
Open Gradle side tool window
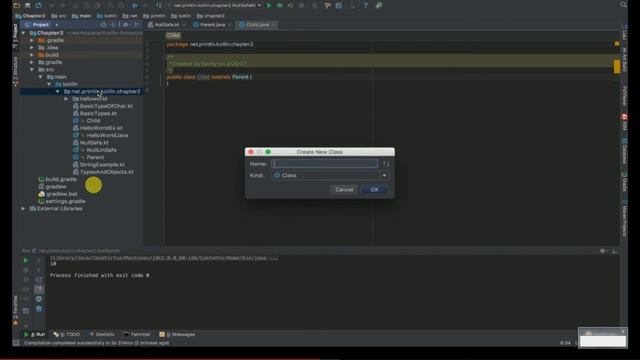624,181
